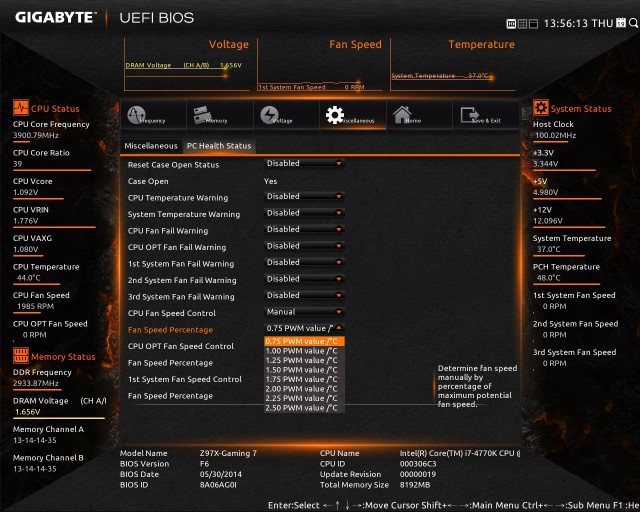Viewport: 640px width, 512px height.
Task: Open the Reset Case Open Status dropdown
Action: point(304,163)
